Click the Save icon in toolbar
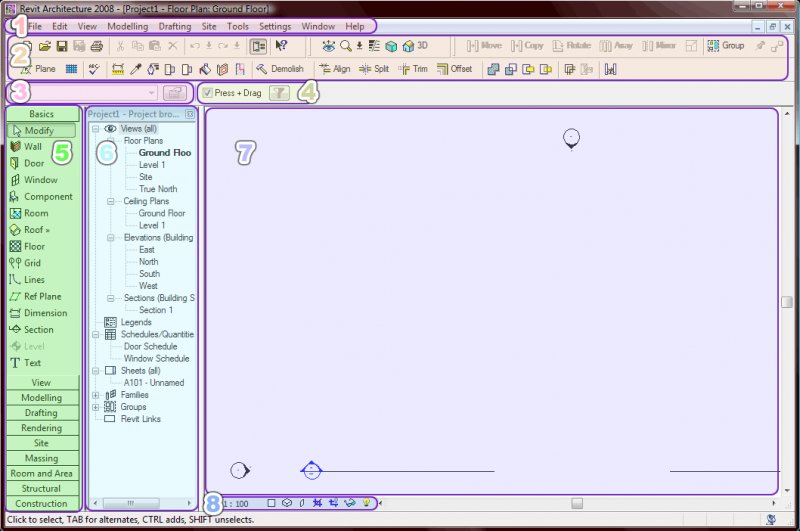 [62, 46]
